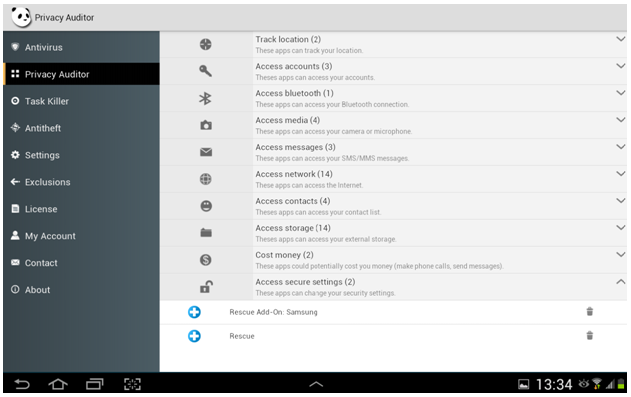This screenshot has width=631, height=397.
Task: Click the clock showing 13:34
Action: click(x=554, y=385)
